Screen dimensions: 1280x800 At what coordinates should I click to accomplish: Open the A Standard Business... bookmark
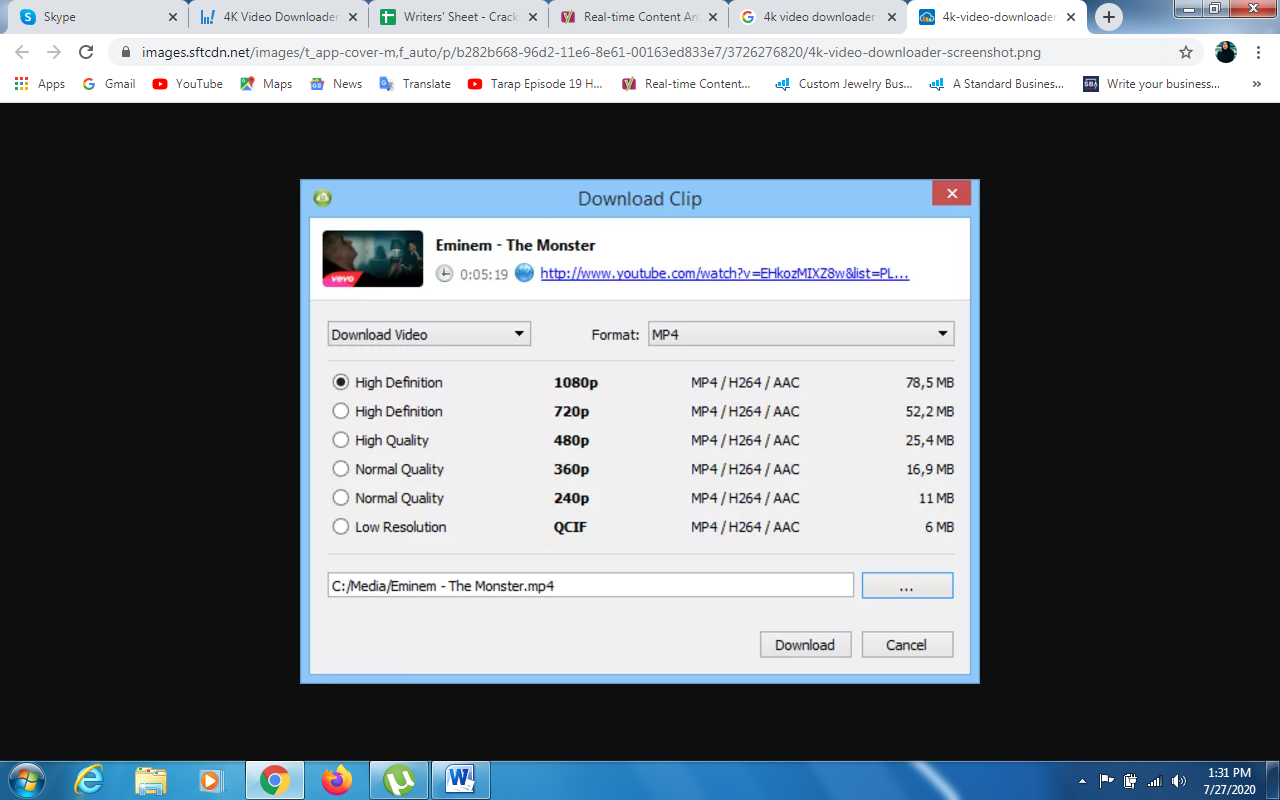coord(997,84)
